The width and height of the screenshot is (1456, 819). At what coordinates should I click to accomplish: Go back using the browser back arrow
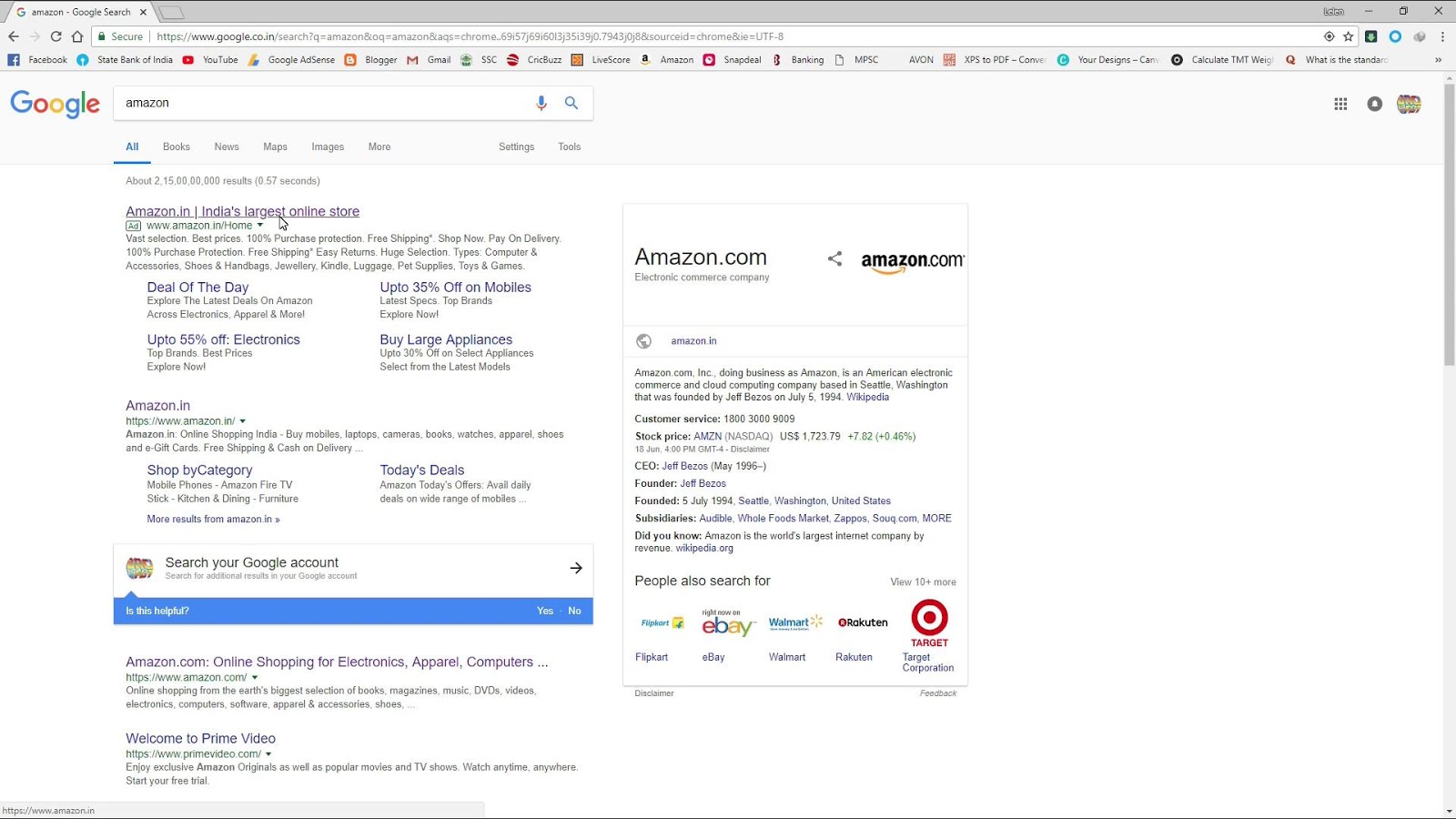[13, 36]
